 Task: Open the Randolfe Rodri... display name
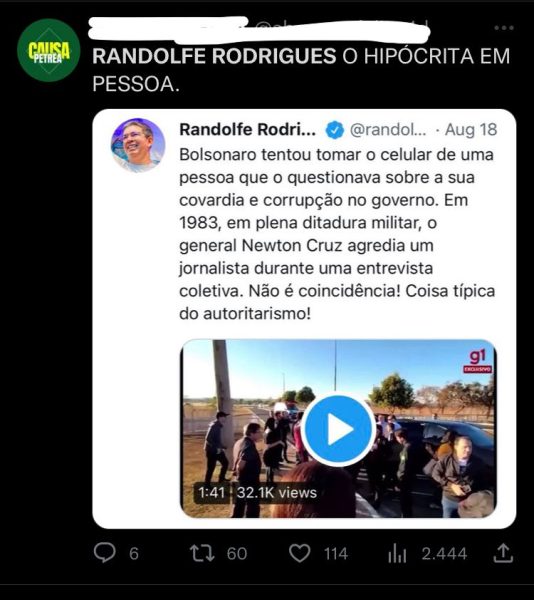pyautogui.click(x=247, y=130)
